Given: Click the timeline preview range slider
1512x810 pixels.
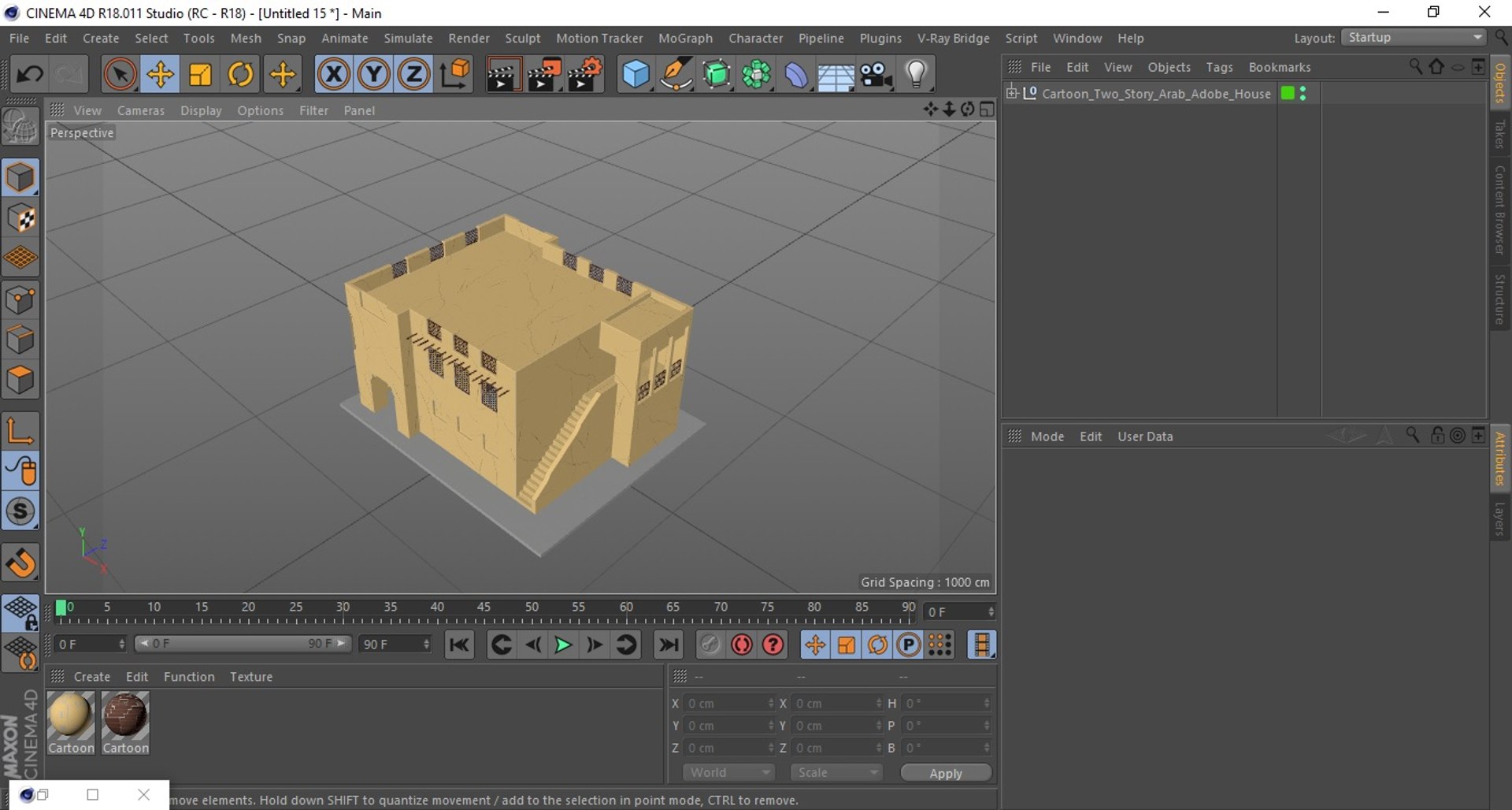Looking at the screenshot, I should pos(242,644).
